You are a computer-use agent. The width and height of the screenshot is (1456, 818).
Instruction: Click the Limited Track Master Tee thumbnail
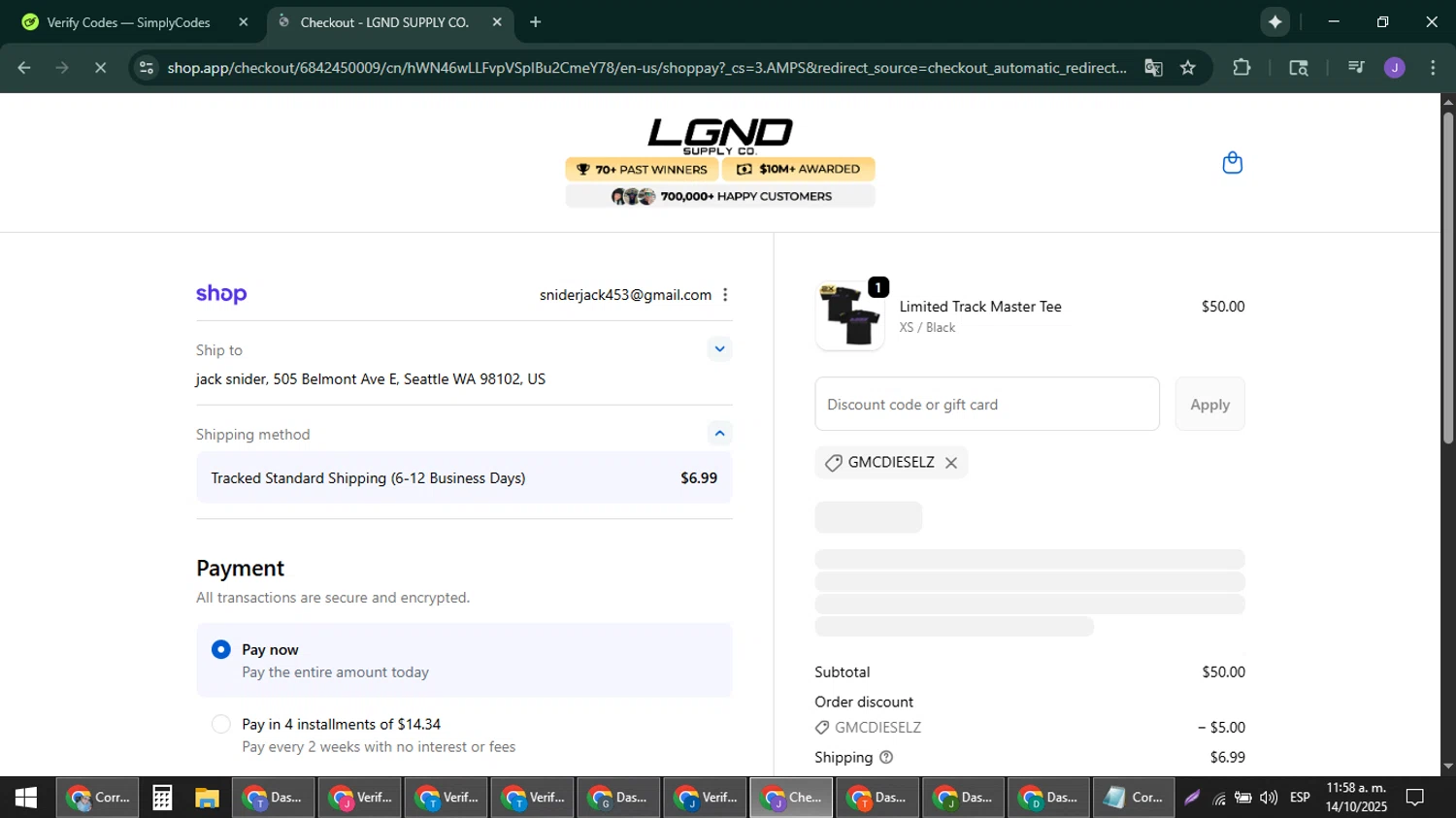[x=849, y=316]
